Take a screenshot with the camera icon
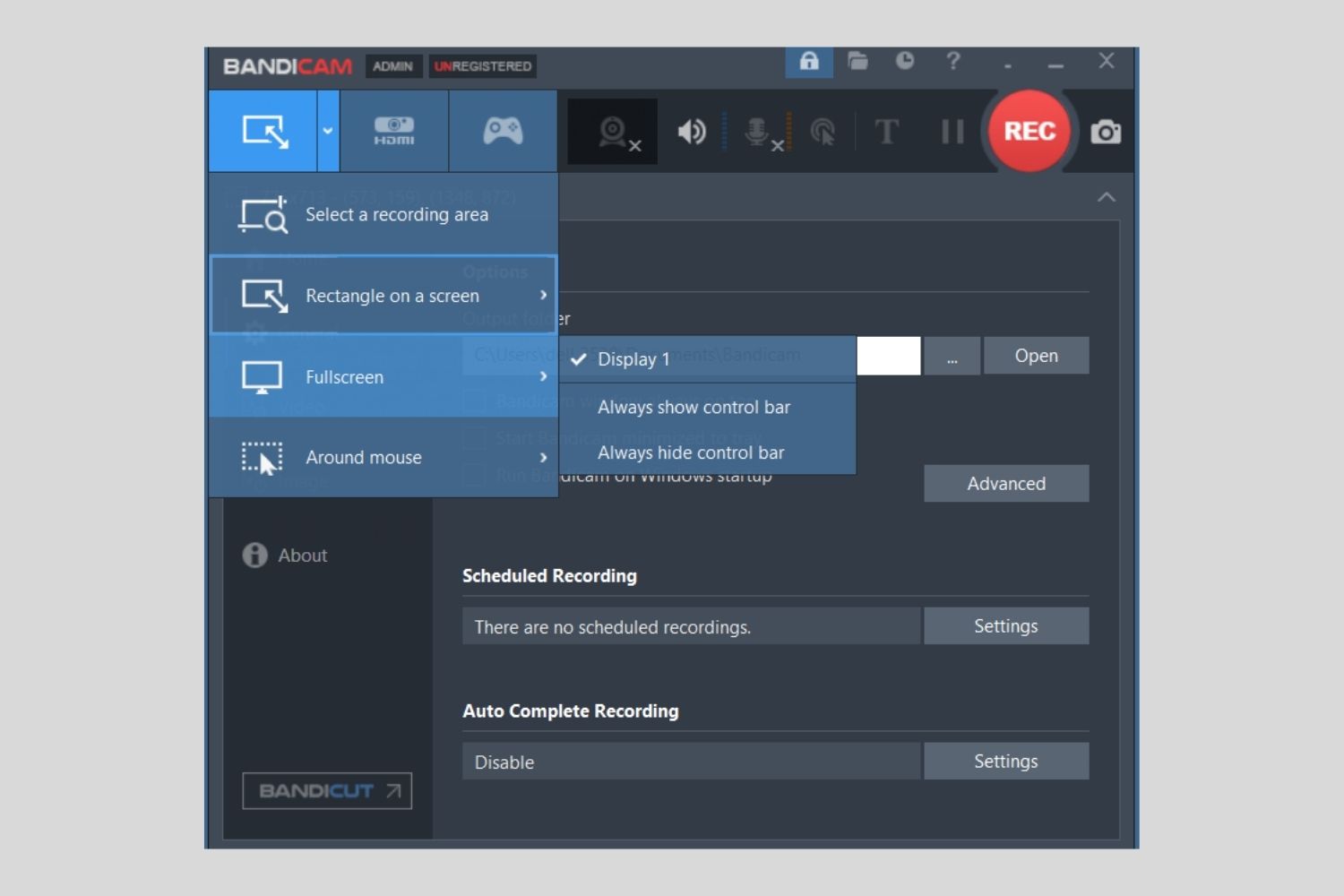 coord(1106,133)
